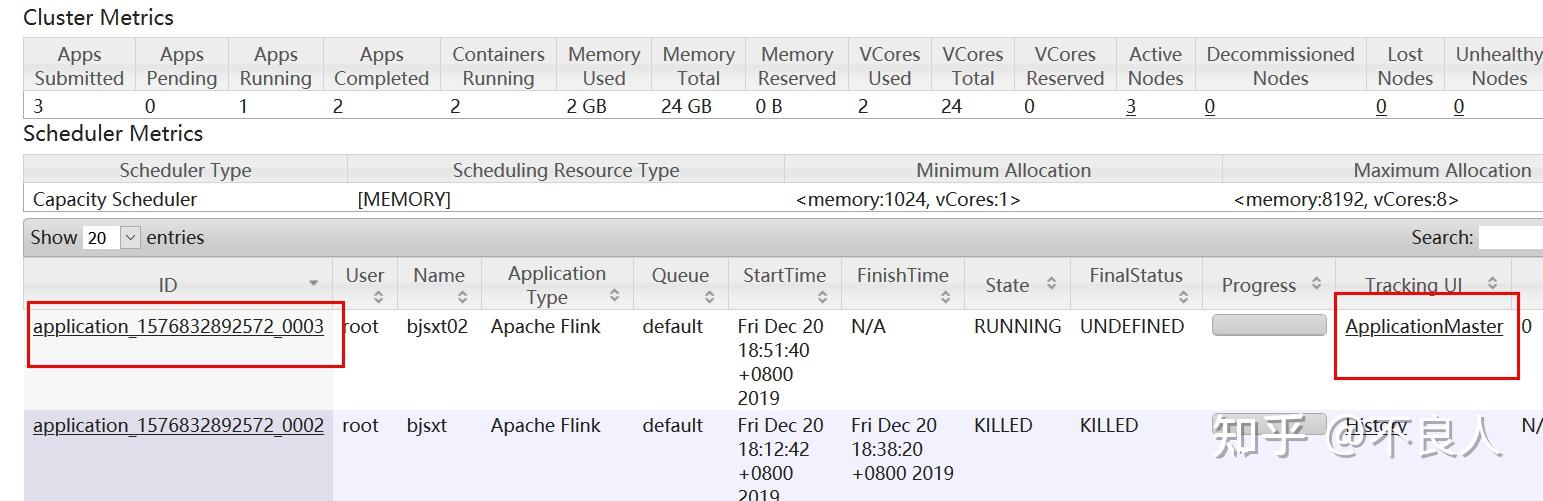Click the Decommissioned Nodes count link
1543x501 pixels.
1209,107
